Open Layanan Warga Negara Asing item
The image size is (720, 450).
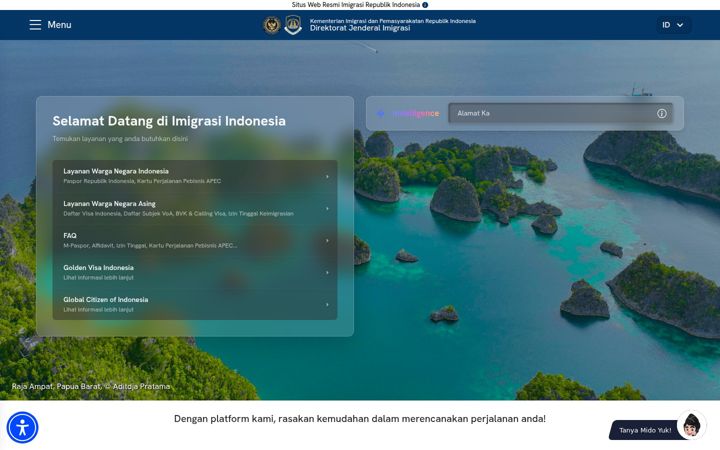(195, 208)
